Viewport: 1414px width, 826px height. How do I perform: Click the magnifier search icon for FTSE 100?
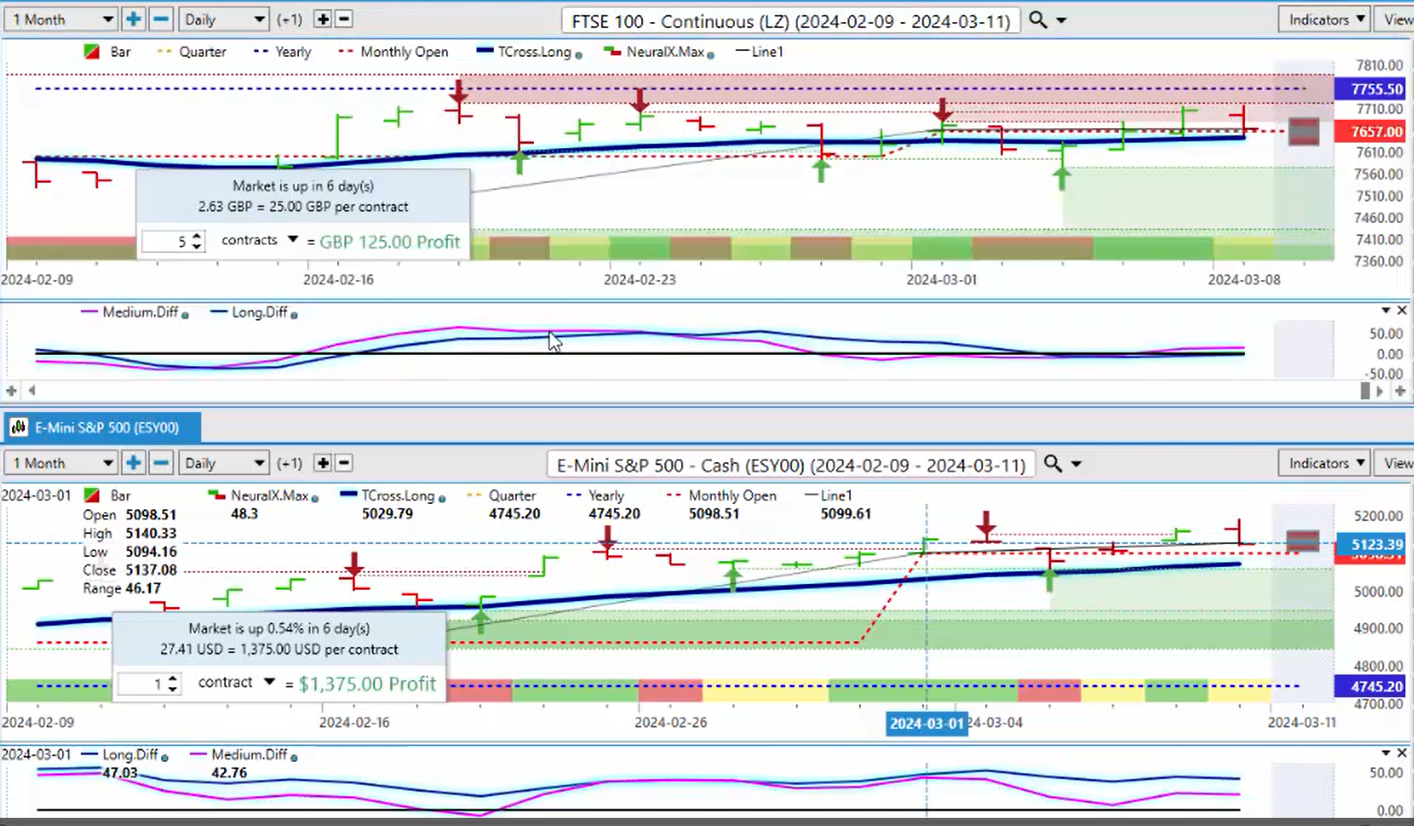coord(1038,20)
